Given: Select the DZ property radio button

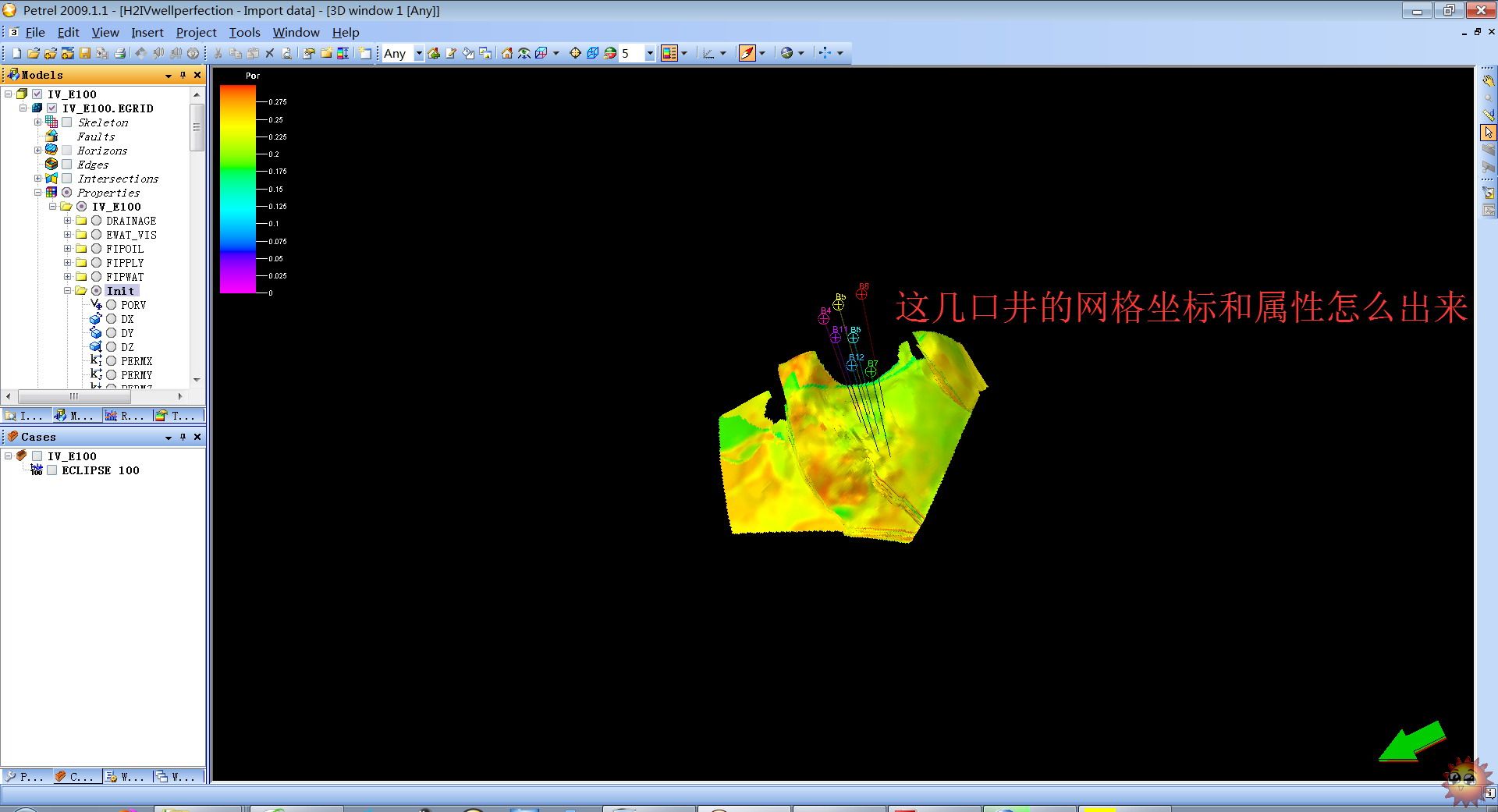Looking at the screenshot, I should (112, 347).
